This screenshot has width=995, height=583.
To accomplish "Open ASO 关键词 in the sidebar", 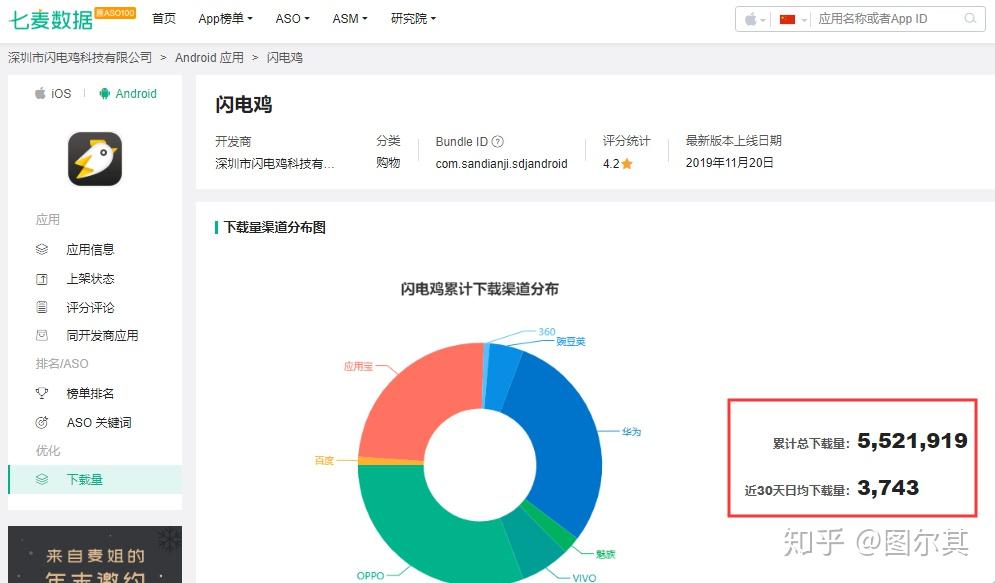I will click(99, 423).
